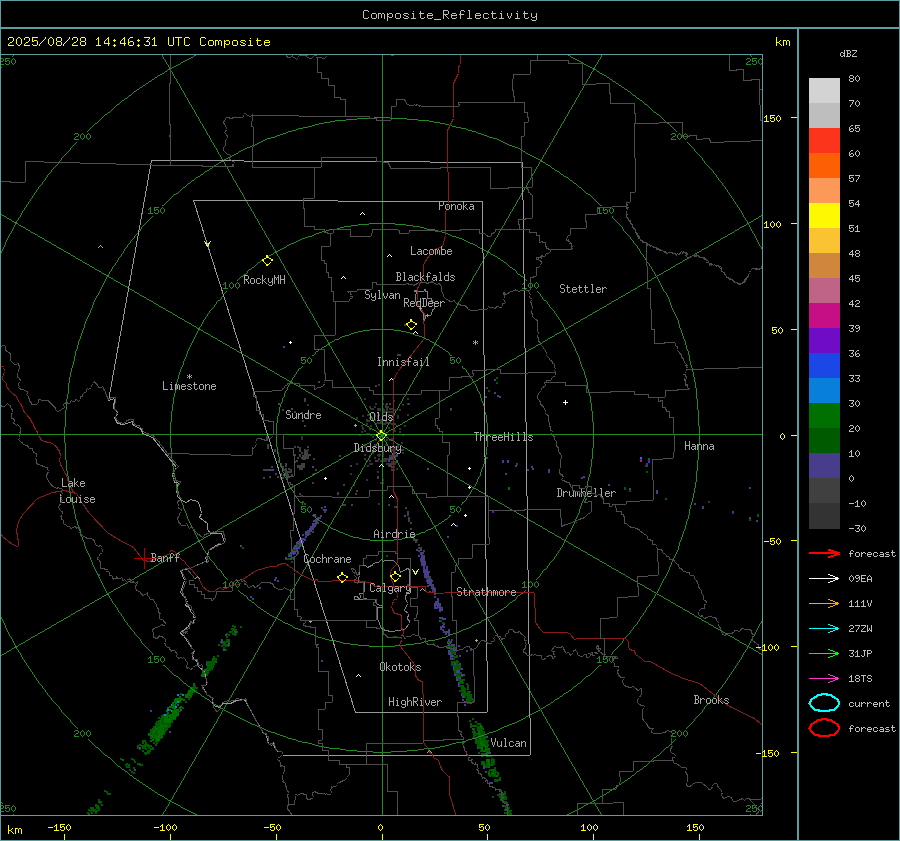Click the 51 dBZ yellow color swatch
The height and width of the screenshot is (841, 900).
coord(824,216)
